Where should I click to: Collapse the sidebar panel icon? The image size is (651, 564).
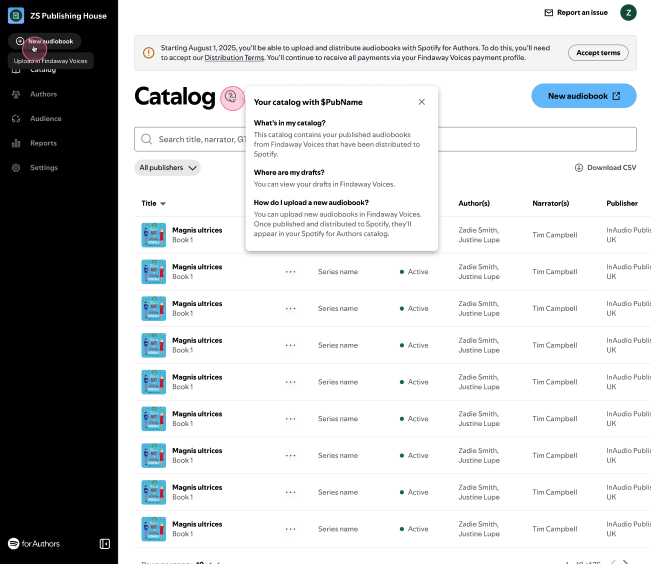click(105, 544)
